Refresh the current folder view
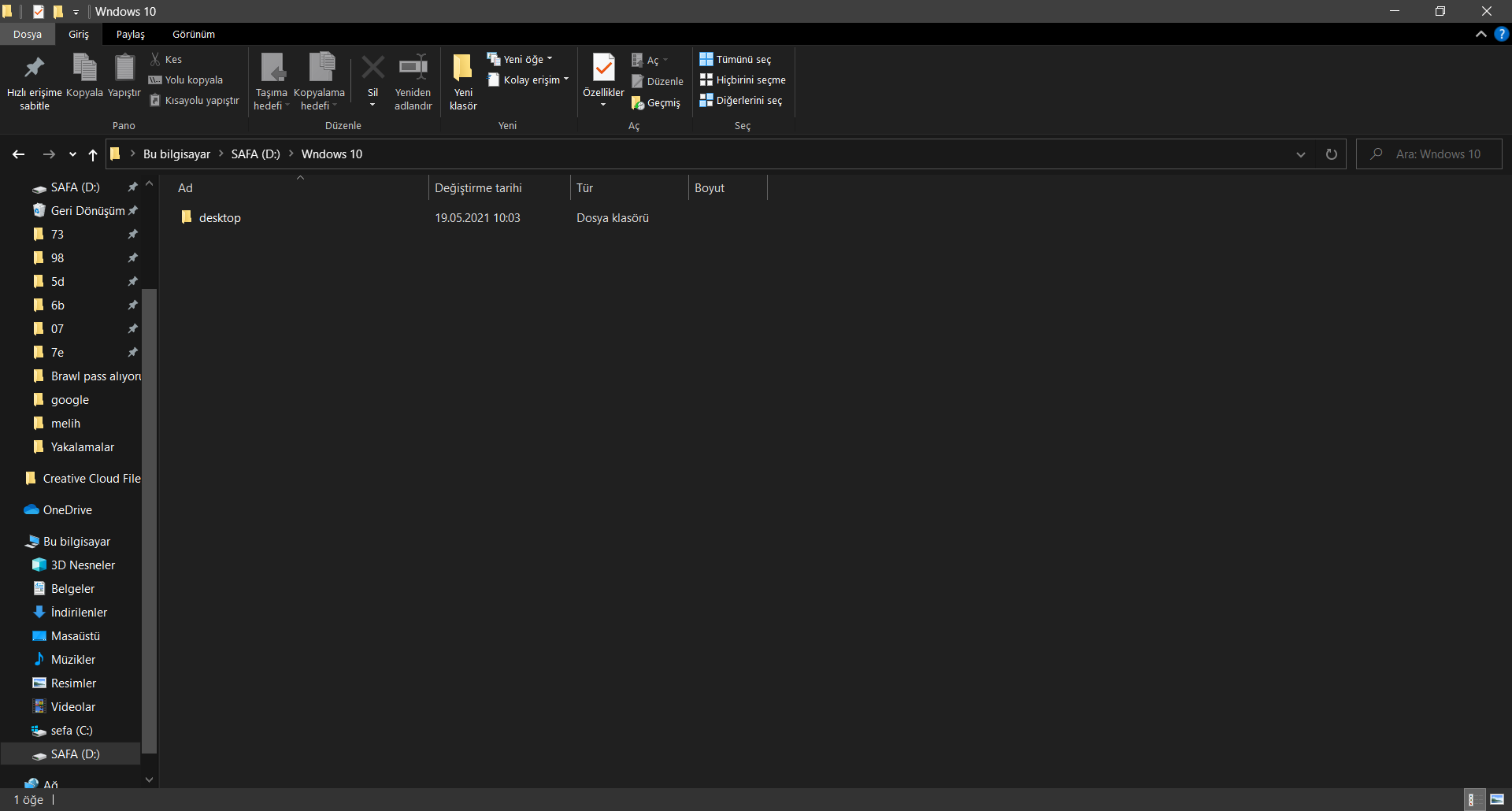1512x811 pixels. [1332, 154]
